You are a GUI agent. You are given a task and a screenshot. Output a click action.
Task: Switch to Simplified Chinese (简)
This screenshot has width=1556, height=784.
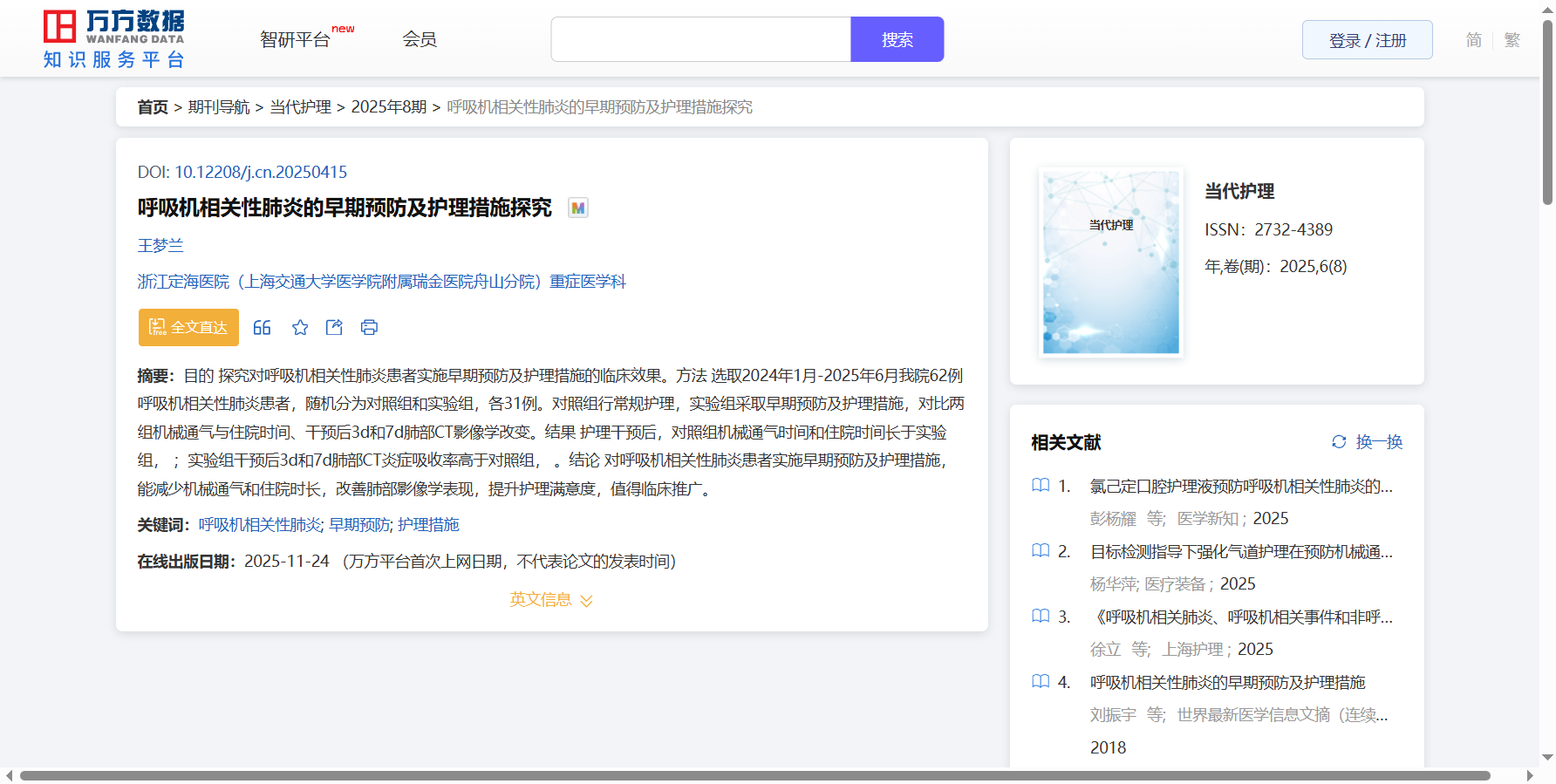click(x=1473, y=40)
